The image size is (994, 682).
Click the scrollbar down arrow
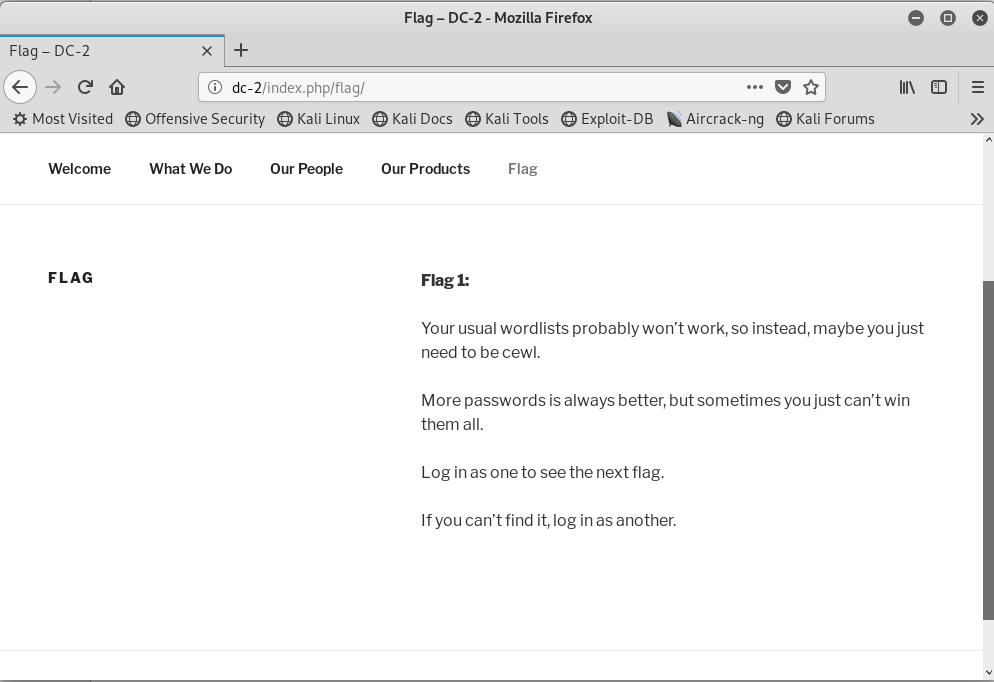(988, 673)
